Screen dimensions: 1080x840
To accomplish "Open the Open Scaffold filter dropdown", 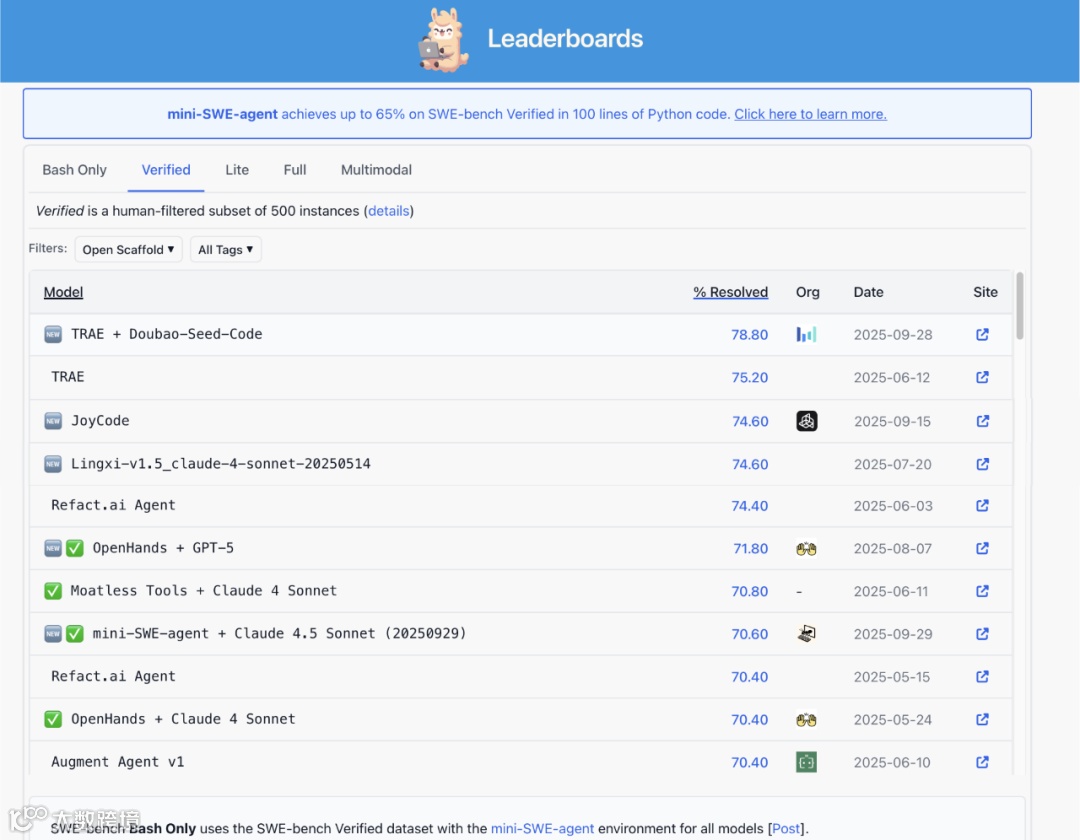I will click(128, 249).
